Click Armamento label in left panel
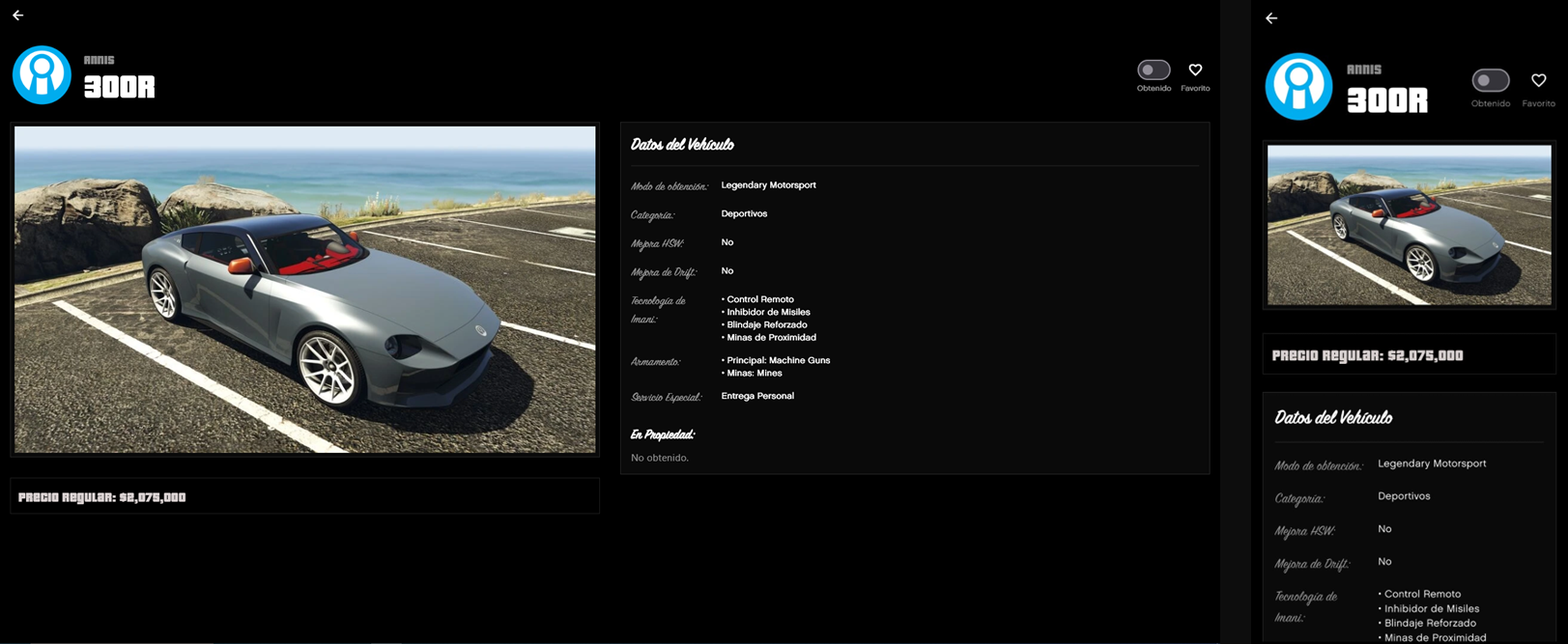This screenshot has width=1568, height=644. 655,362
